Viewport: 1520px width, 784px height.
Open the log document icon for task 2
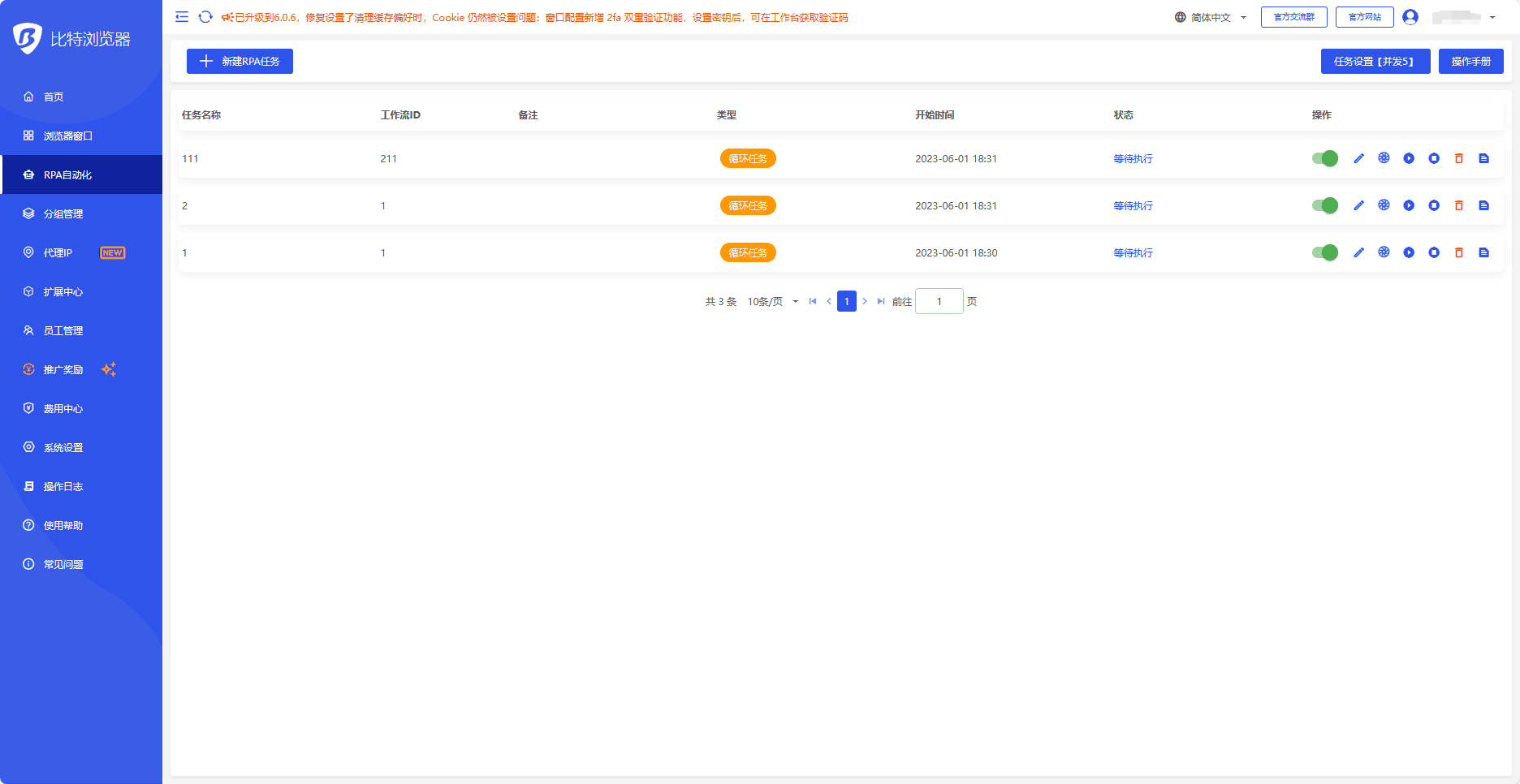coord(1484,205)
